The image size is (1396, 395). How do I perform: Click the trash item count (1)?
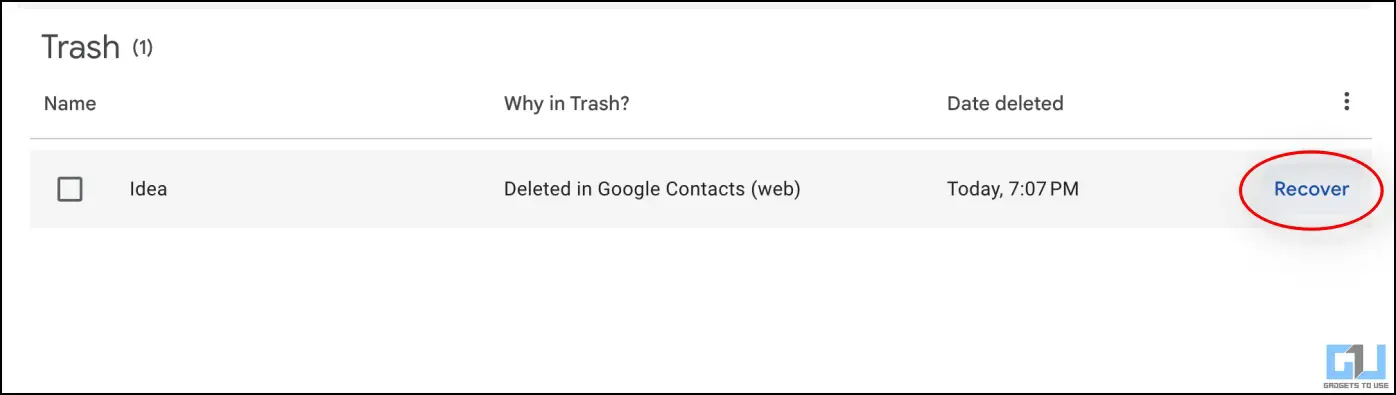point(143,47)
